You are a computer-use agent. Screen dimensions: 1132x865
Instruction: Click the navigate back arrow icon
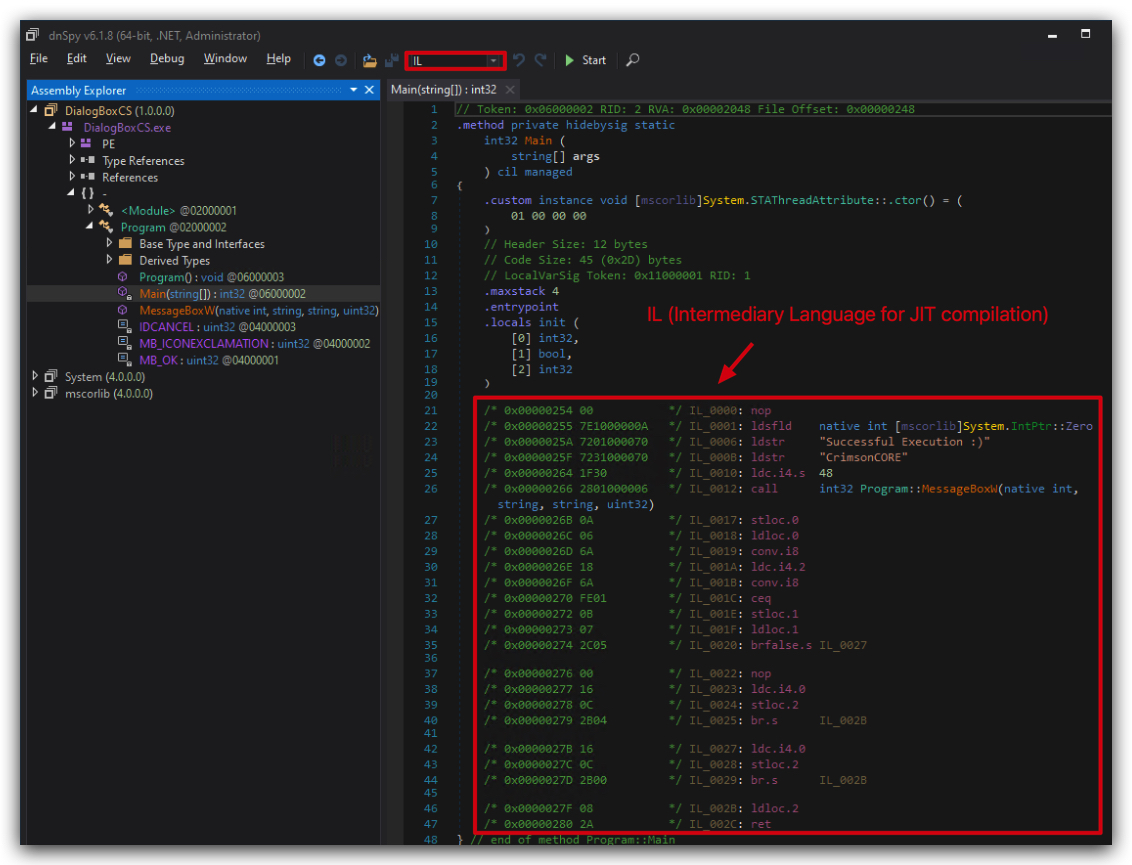point(319,61)
